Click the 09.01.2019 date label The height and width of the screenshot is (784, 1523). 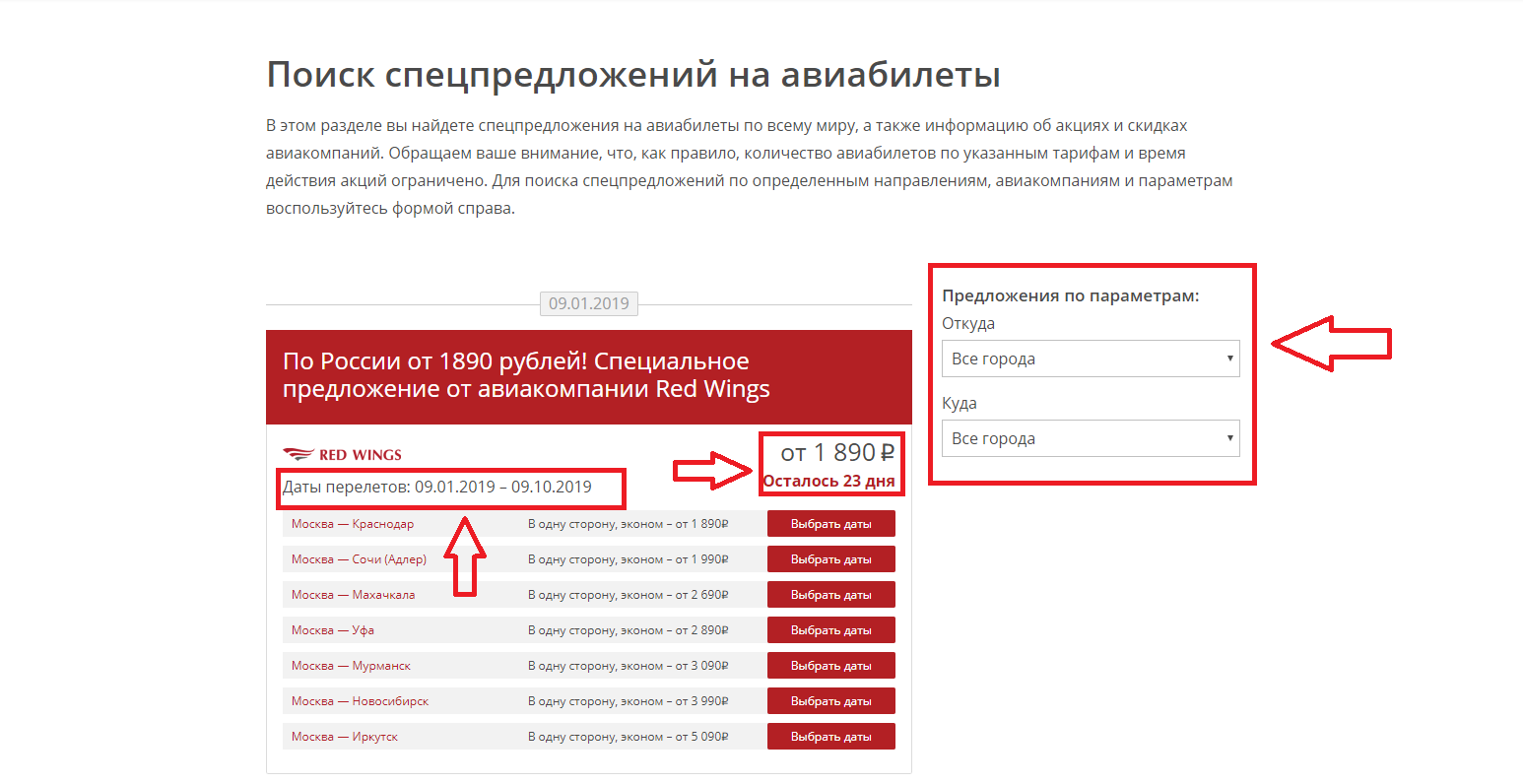(589, 303)
